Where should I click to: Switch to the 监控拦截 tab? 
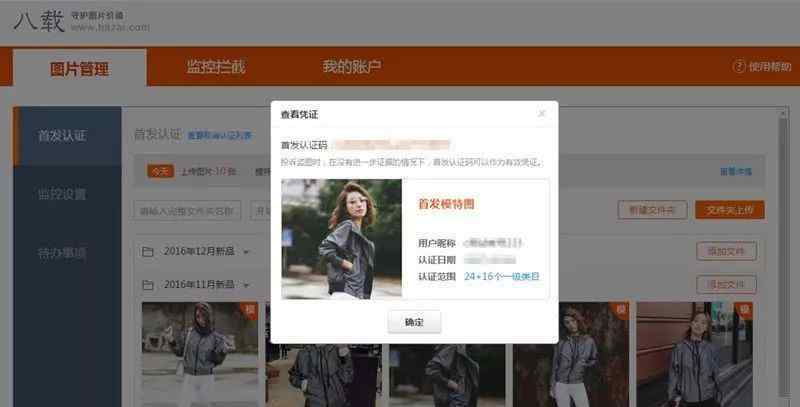(x=216, y=66)
